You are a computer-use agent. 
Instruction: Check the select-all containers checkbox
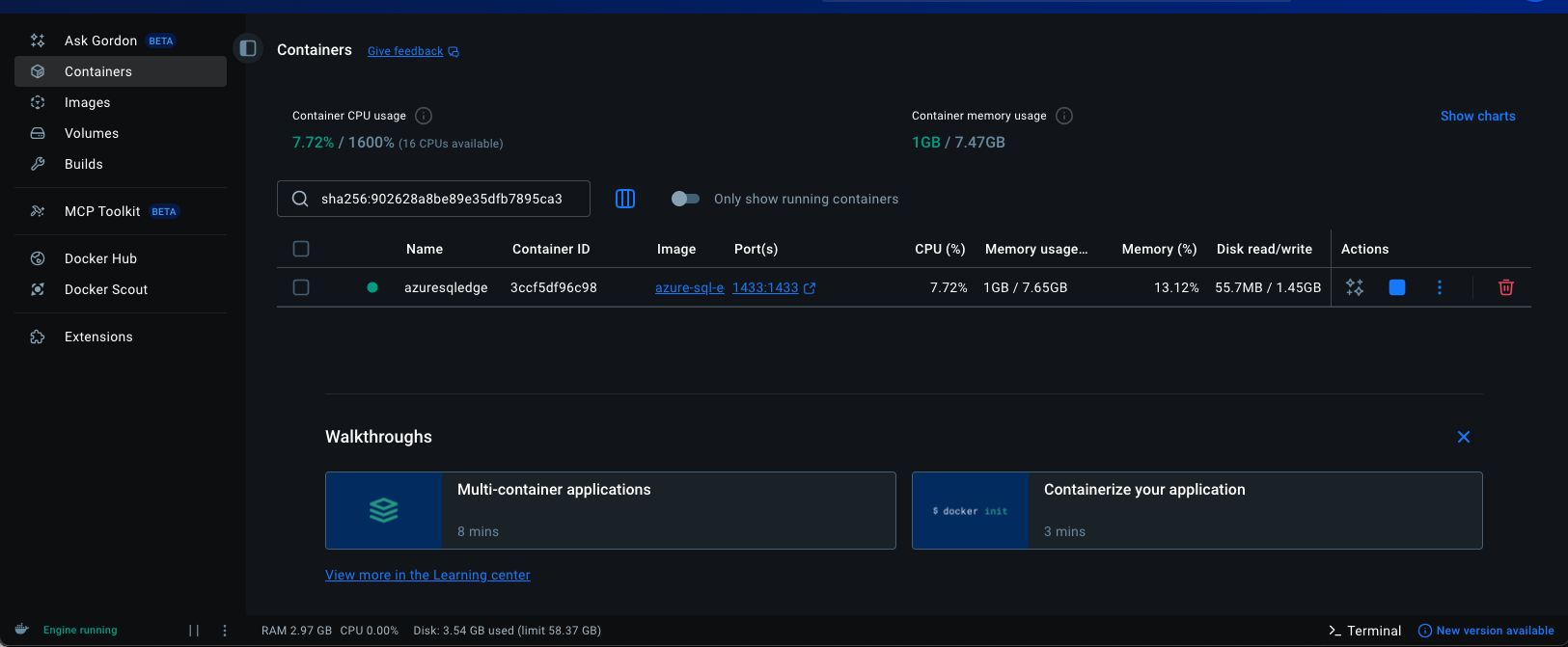[x=301, y=249]
